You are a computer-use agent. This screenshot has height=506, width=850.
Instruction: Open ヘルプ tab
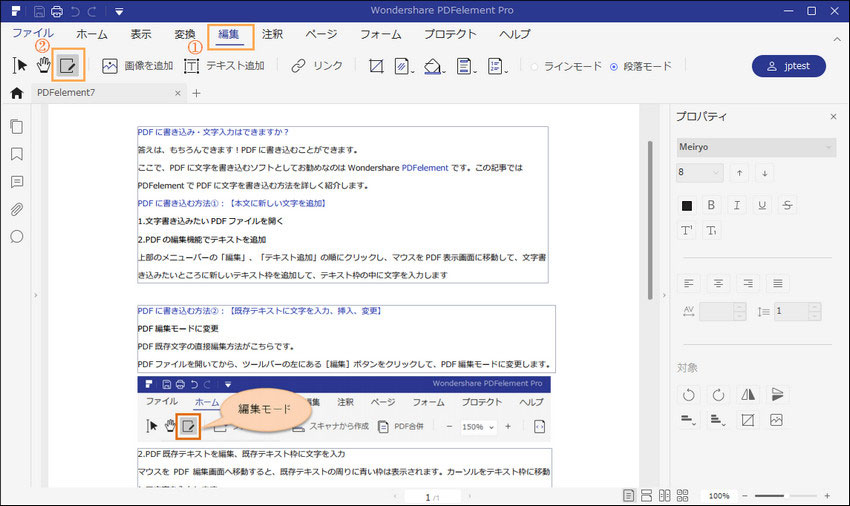514,34
